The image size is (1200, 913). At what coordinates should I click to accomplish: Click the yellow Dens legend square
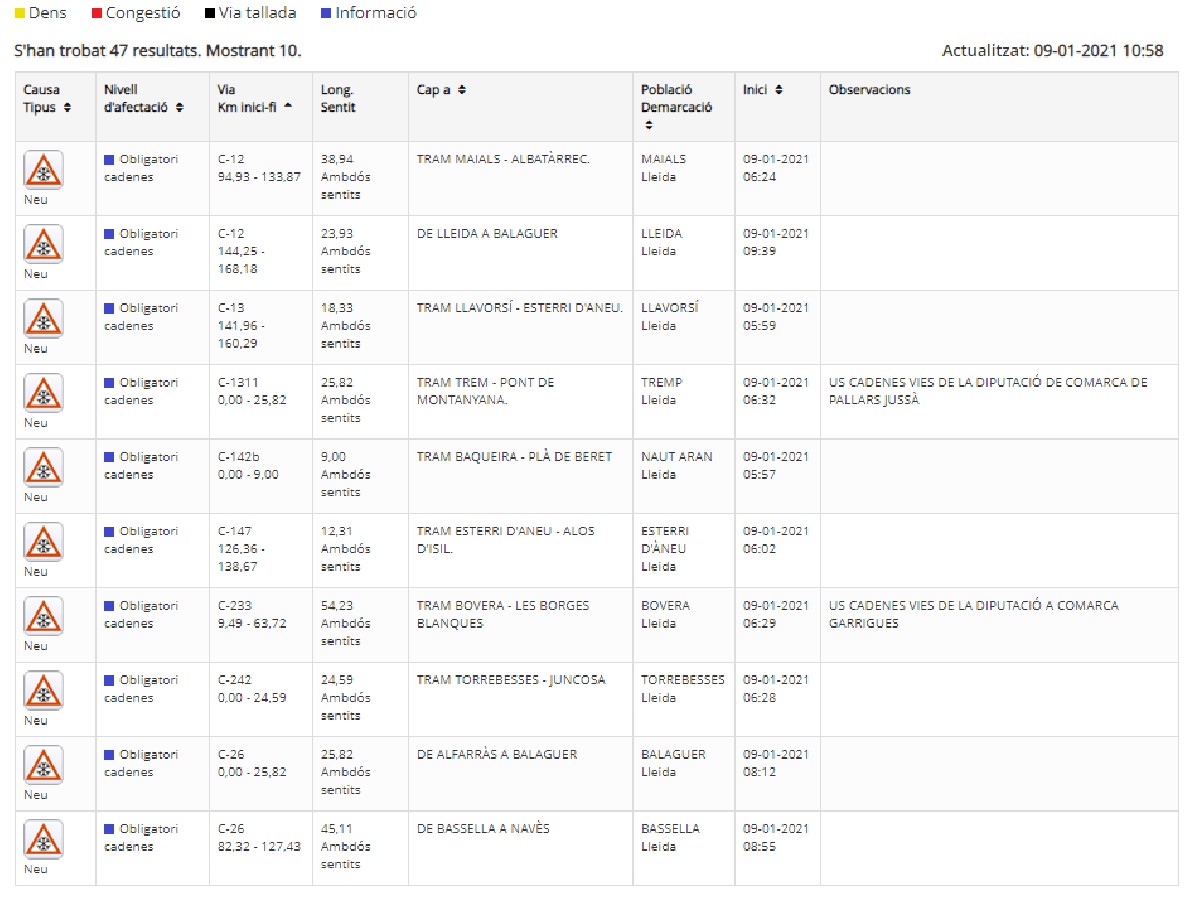click(19, 14)
